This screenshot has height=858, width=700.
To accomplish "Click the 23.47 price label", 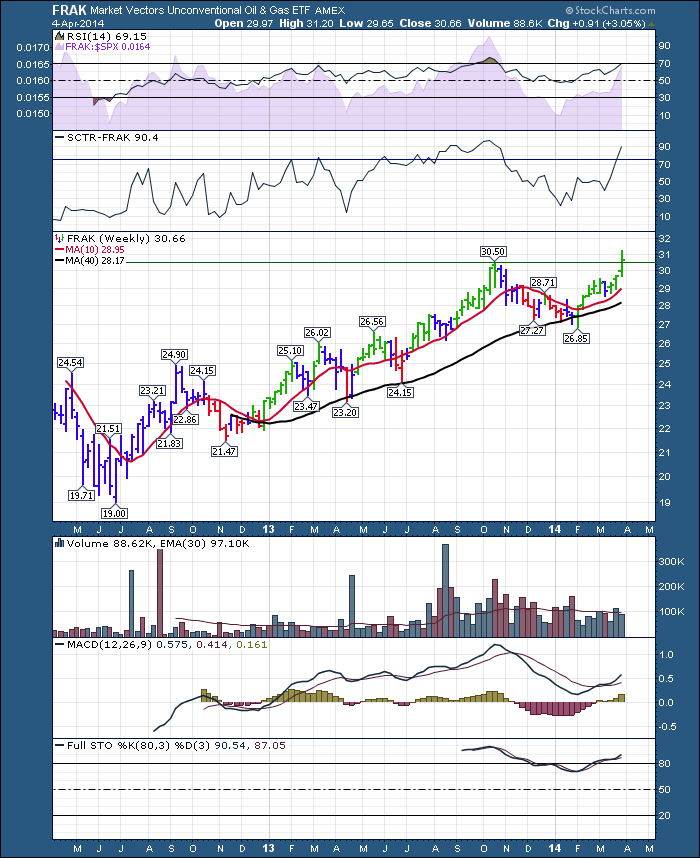I will pos(306,407).
